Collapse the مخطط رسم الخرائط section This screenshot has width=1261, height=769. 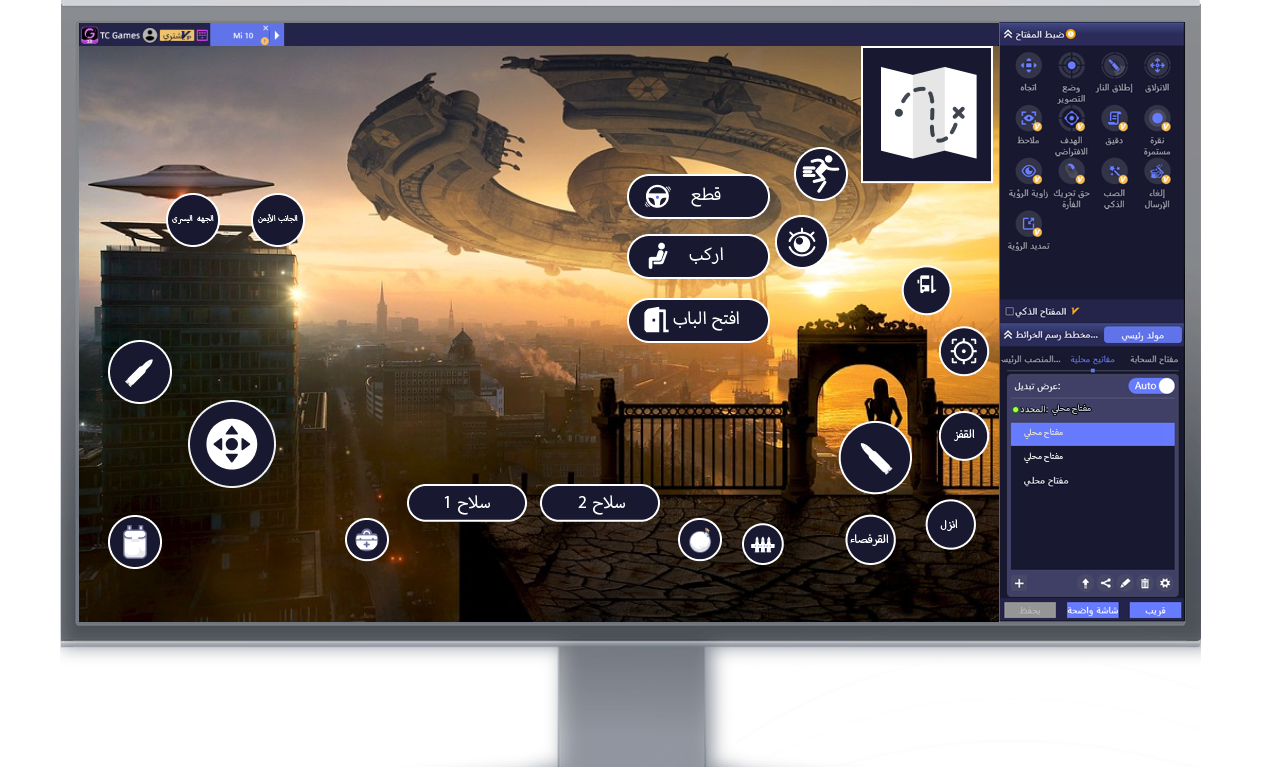click(1008, 334)
